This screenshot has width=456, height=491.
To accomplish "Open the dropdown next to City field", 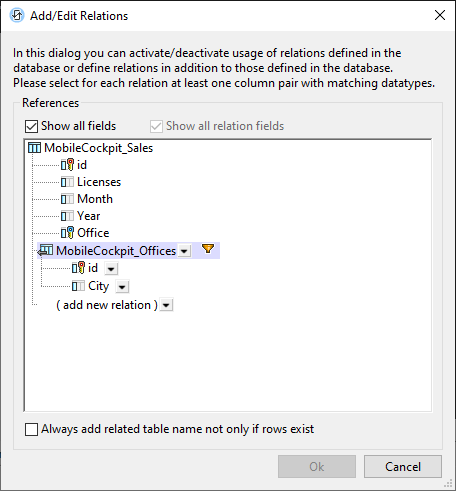I will point(122,286).
